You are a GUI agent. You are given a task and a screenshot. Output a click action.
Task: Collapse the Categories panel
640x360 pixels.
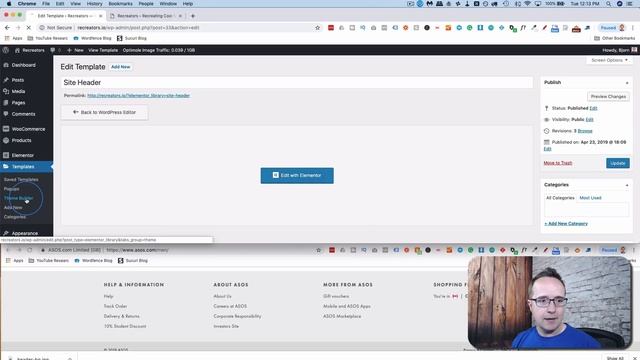pyautogui.click(x=627, y=185)
